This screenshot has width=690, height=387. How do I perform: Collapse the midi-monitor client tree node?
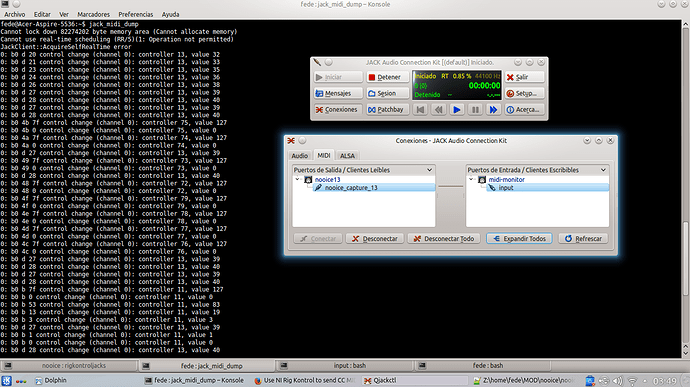[471, 179]
